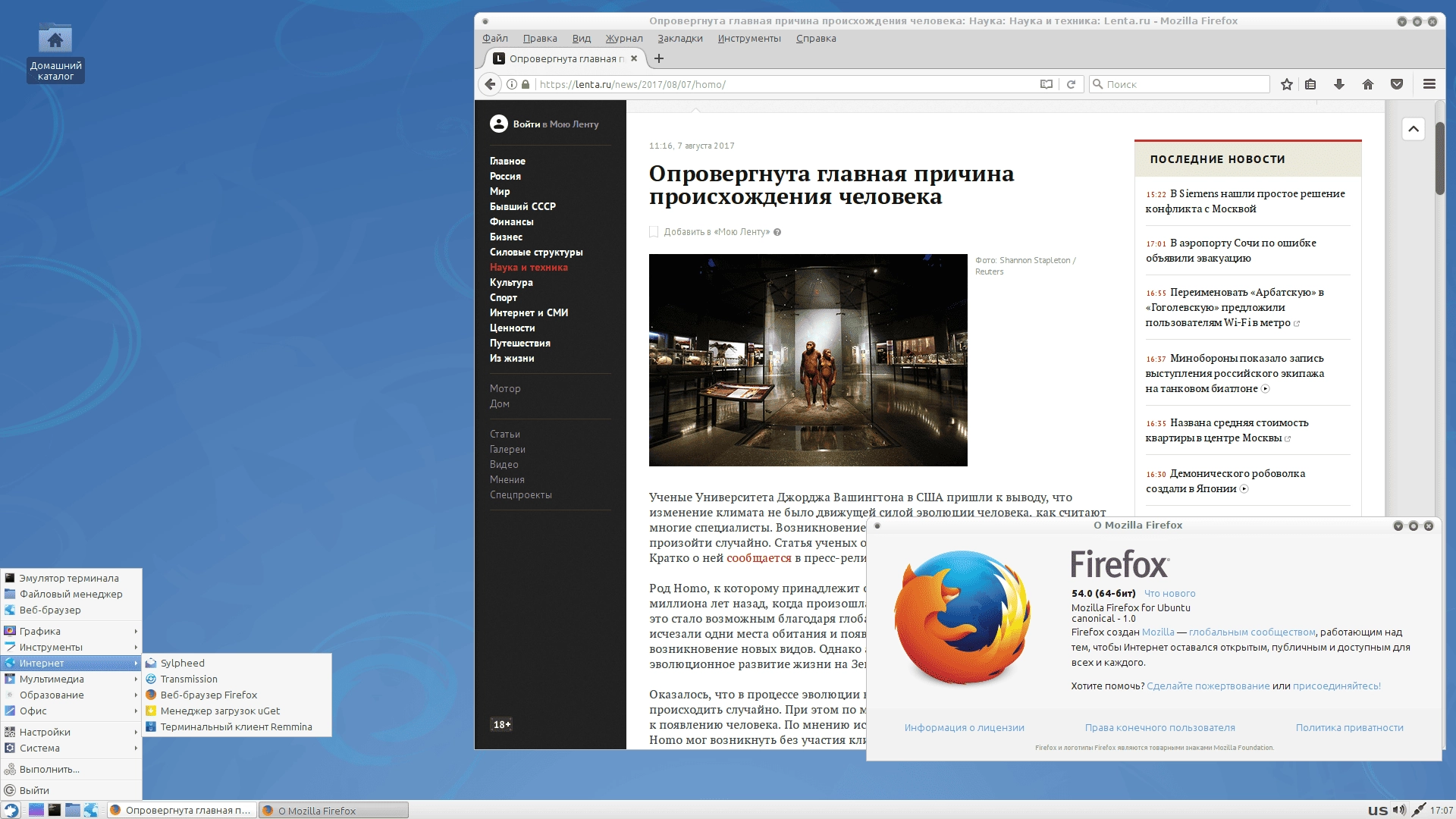Viewport: 1456px width, 819px height.
Task: Click Выйти in start menu
Action: coord(71,790)
